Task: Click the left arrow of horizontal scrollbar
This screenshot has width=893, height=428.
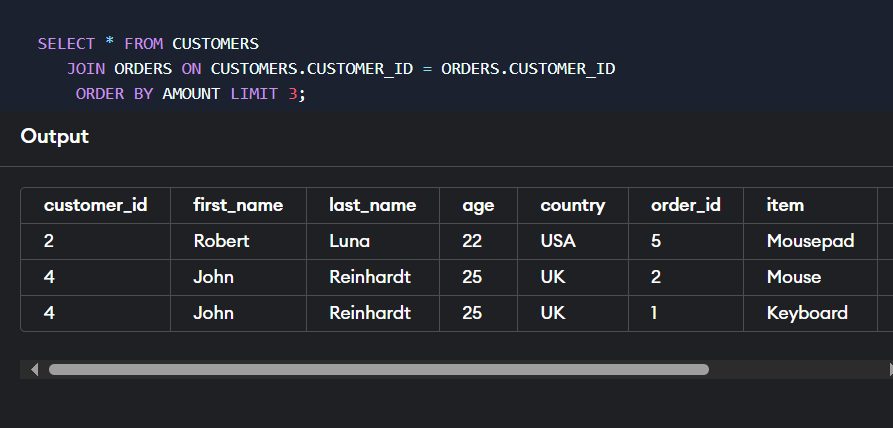Action: pos(34,369)
